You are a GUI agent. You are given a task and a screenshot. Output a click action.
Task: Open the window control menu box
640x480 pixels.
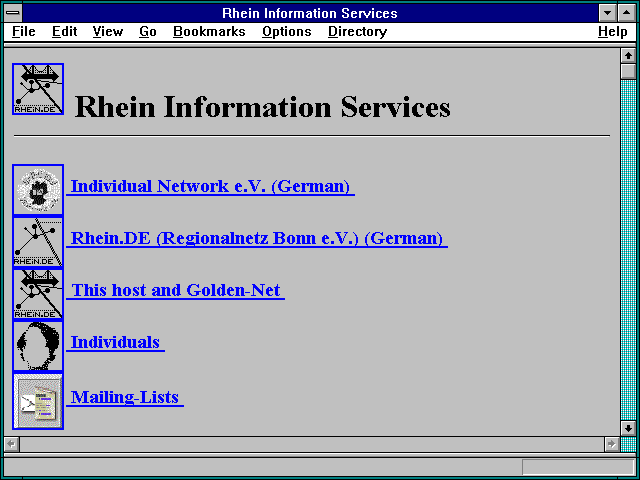pos(13,13)
